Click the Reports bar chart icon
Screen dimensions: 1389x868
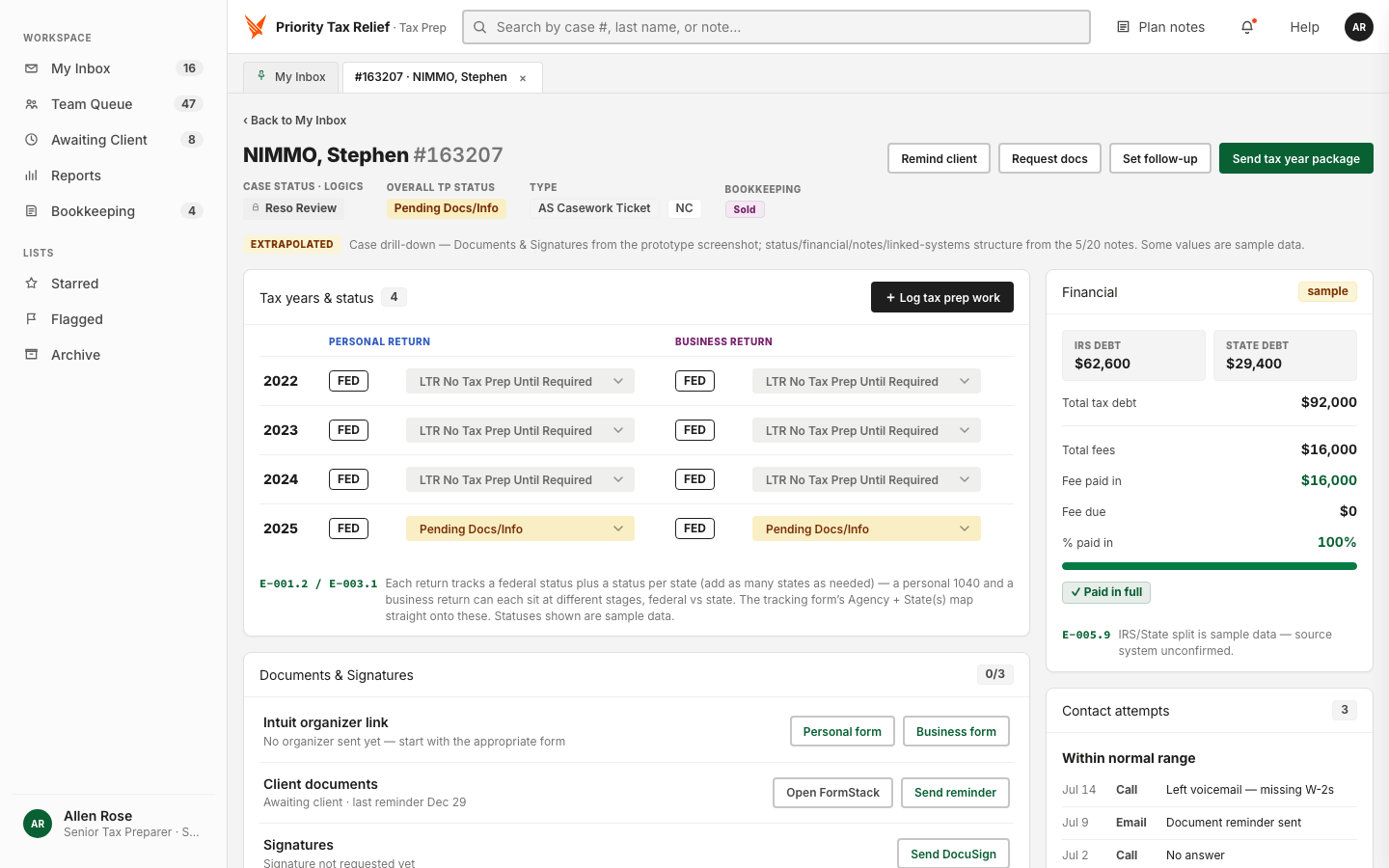[31, 176]
